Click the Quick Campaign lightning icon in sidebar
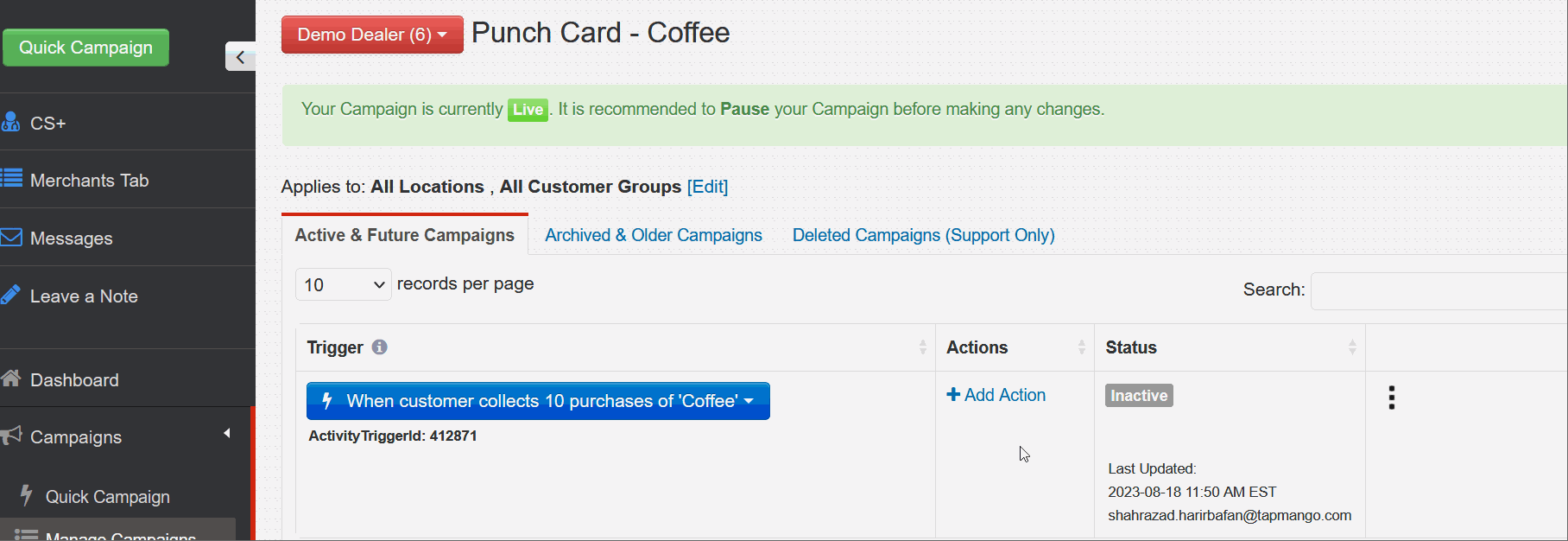Viewport: 1568px width, 541px height. [x=26, y=496]
